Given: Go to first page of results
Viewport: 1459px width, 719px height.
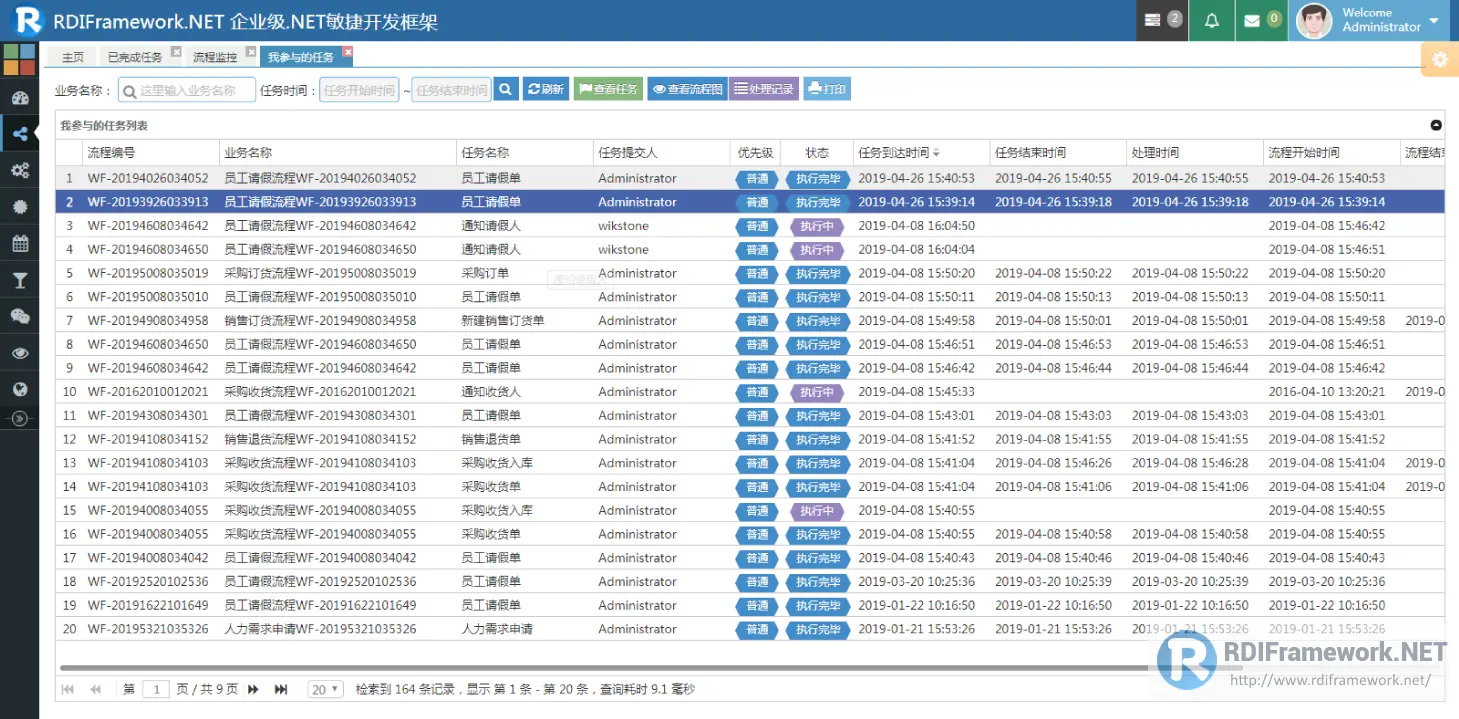Looking at the screenshot, I should pyautogui.click(x=68, y=689).
